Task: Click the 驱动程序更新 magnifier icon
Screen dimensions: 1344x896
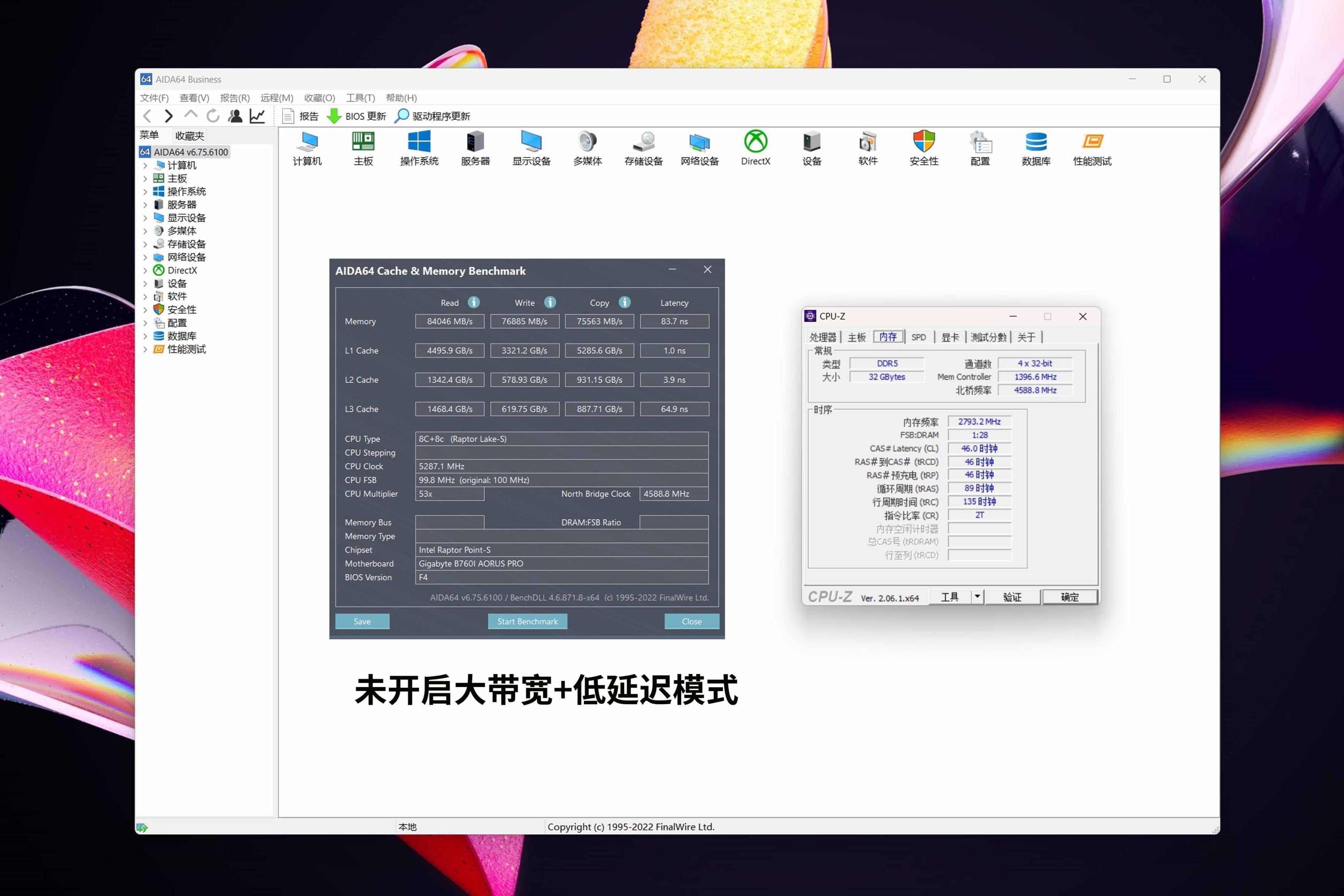Action: click(402, 116)
